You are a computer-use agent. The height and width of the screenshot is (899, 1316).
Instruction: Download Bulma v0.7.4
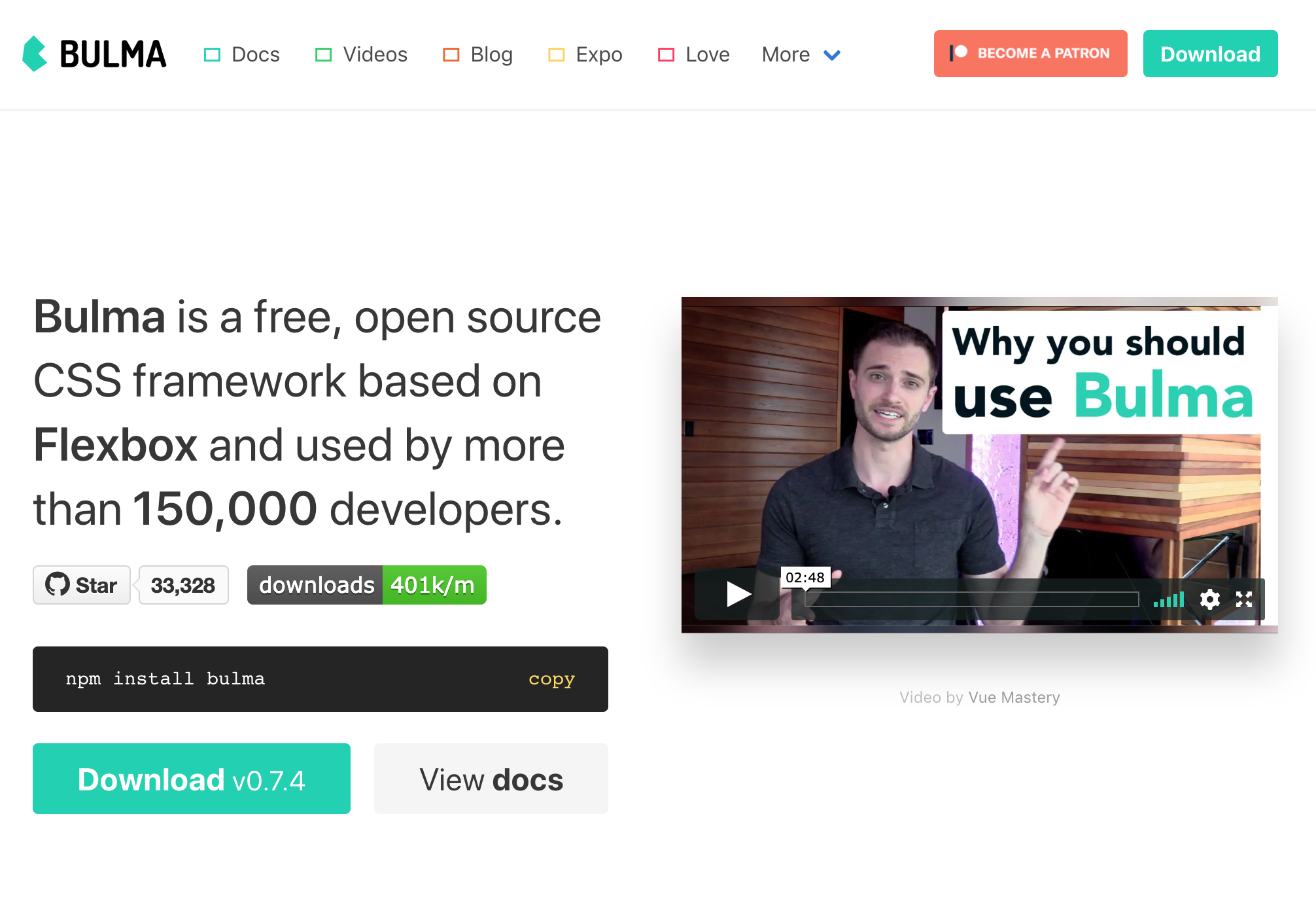192,779
